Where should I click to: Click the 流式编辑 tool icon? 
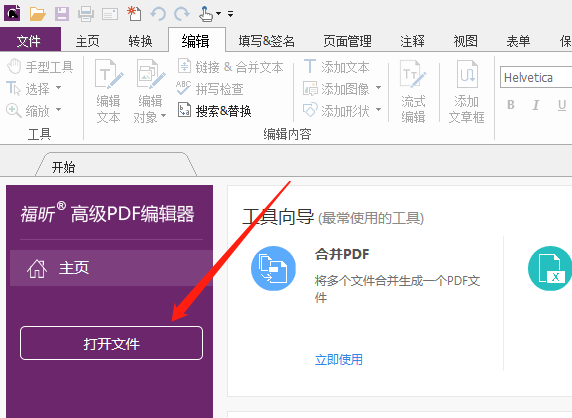point(413,74)
